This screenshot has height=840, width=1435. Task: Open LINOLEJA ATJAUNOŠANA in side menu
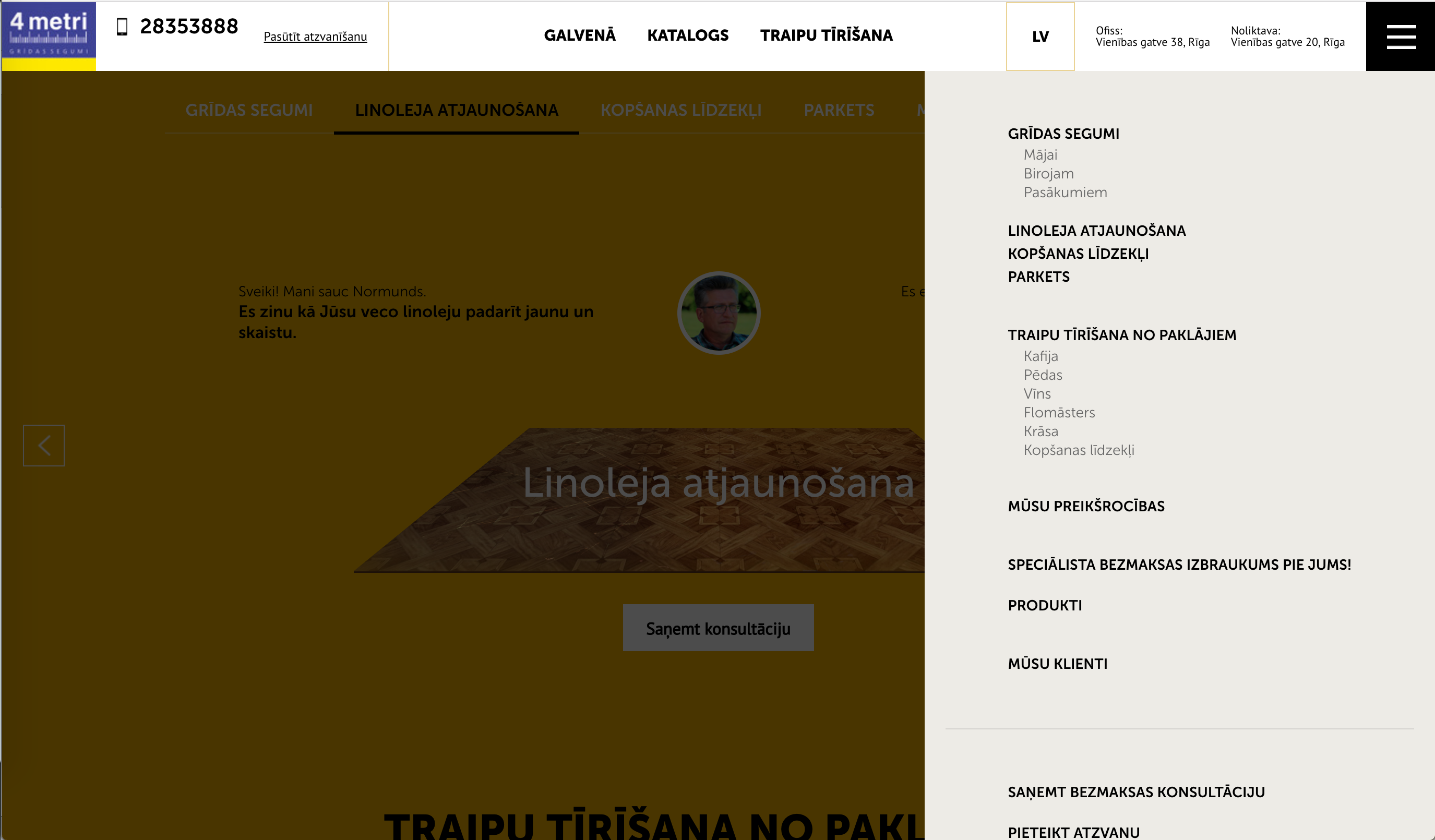[x=1097, y=231]
